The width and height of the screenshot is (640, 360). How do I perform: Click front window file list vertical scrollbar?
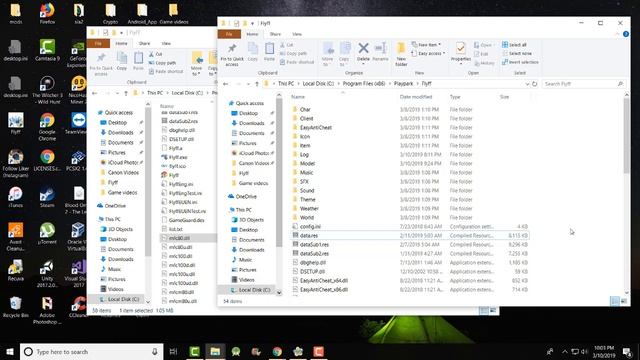click(x=626, y=135)
